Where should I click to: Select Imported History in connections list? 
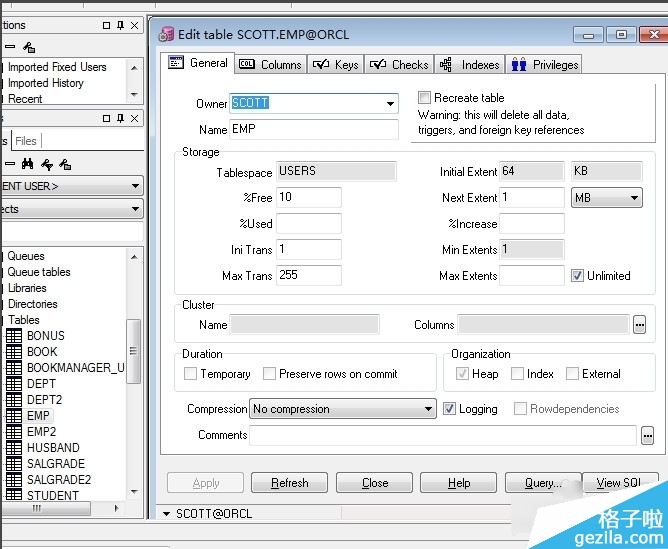(x=46, y=83)
